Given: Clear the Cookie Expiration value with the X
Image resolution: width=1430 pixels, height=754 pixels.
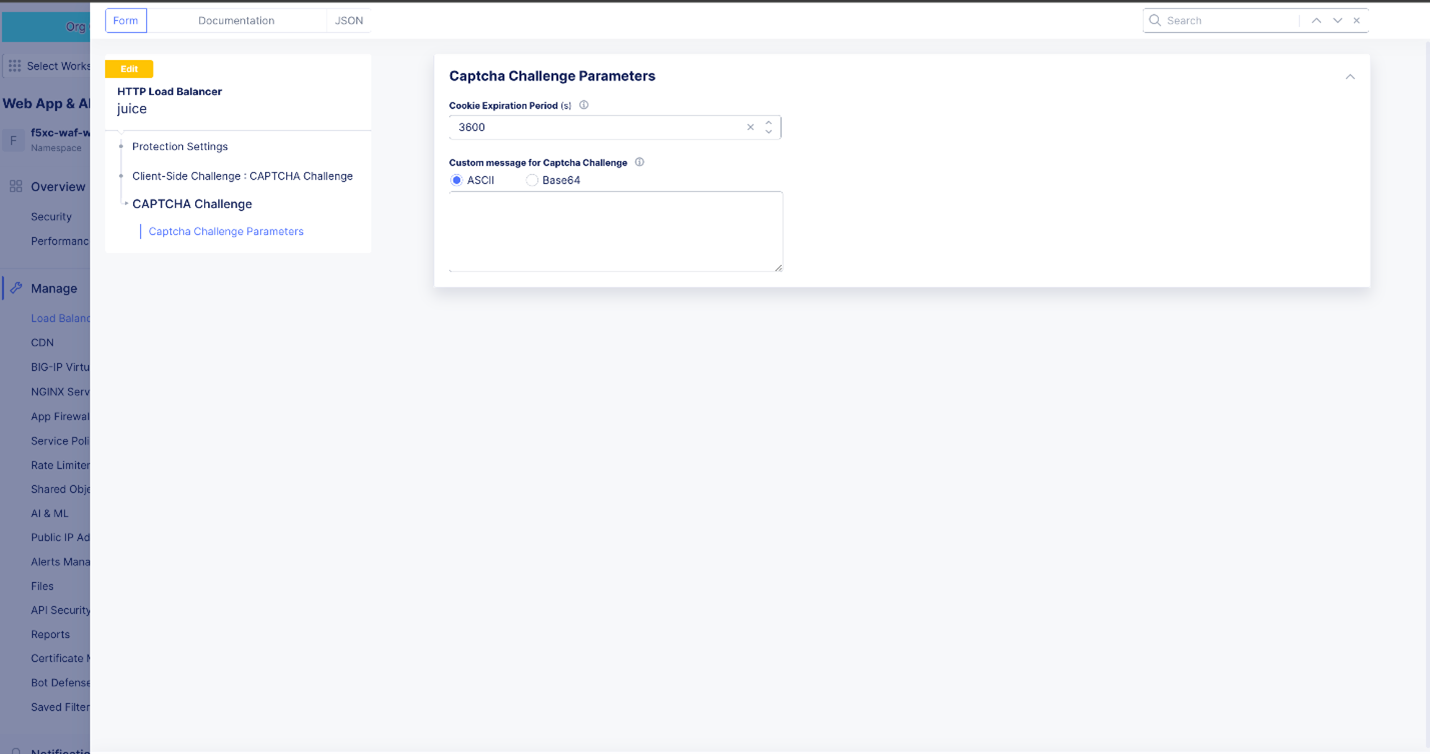Looking at the screenshot, I should (x=750, y=127).
